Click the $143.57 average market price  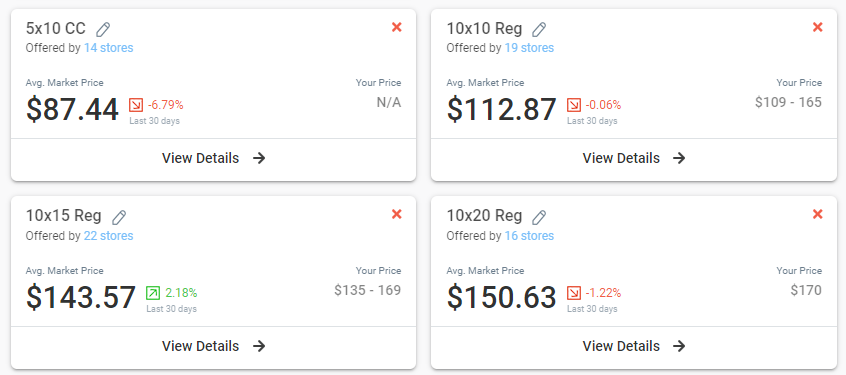pyautogui.click(x=81, y=297)
